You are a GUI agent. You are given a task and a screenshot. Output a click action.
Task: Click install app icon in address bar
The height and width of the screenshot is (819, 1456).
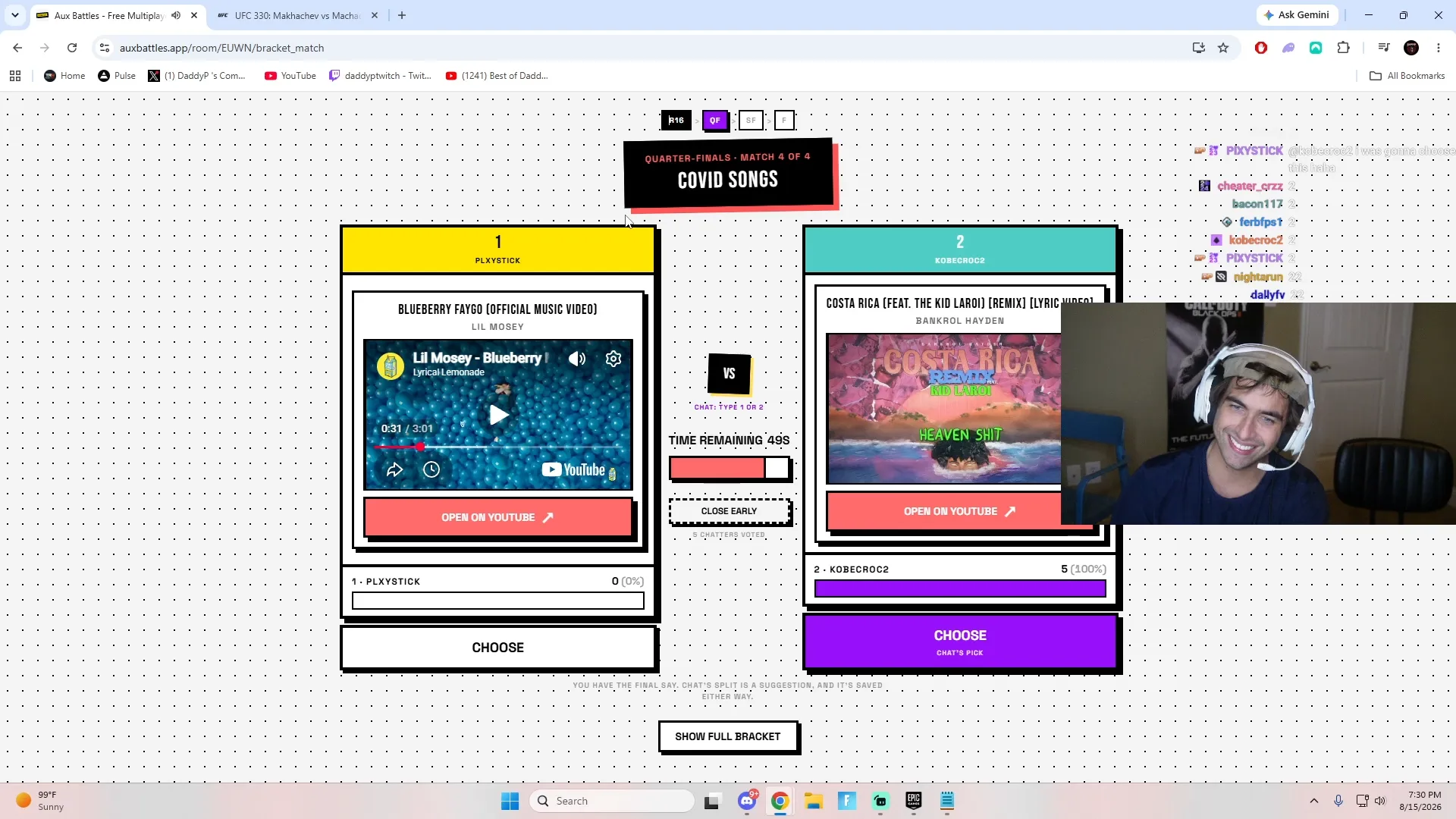pos(1198,48)
